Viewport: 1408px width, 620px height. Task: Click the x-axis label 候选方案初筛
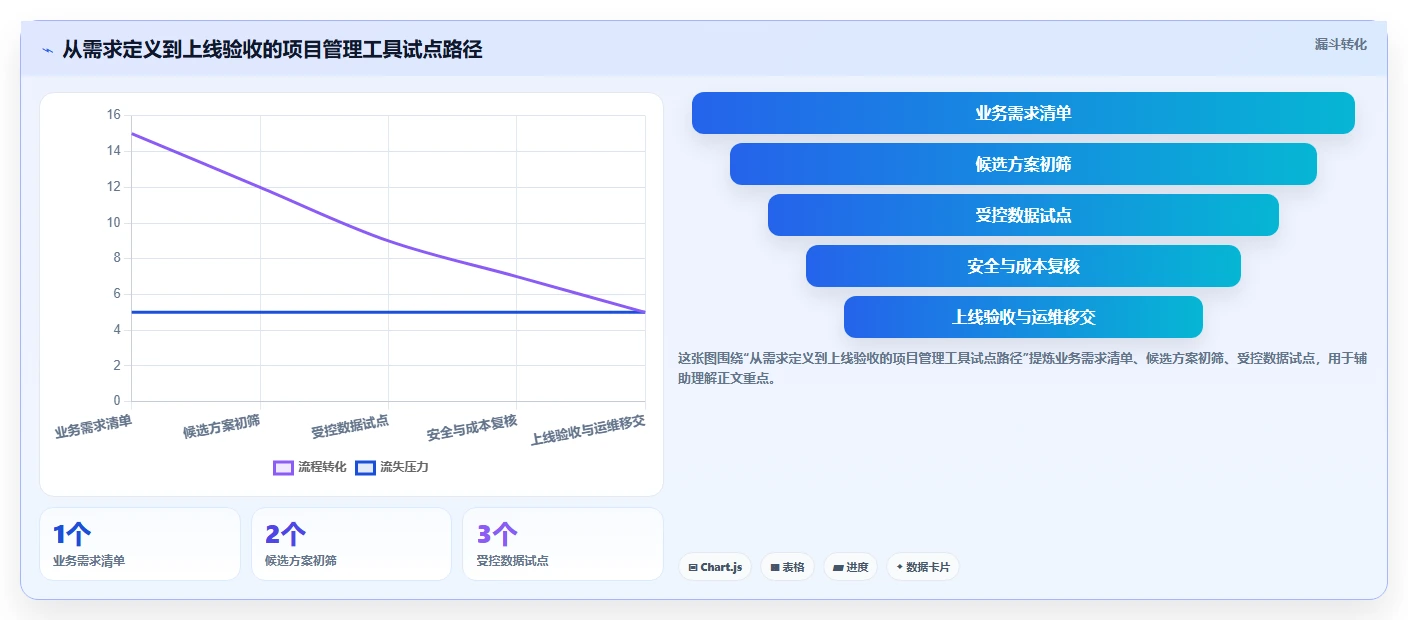[x=221, y=427]
